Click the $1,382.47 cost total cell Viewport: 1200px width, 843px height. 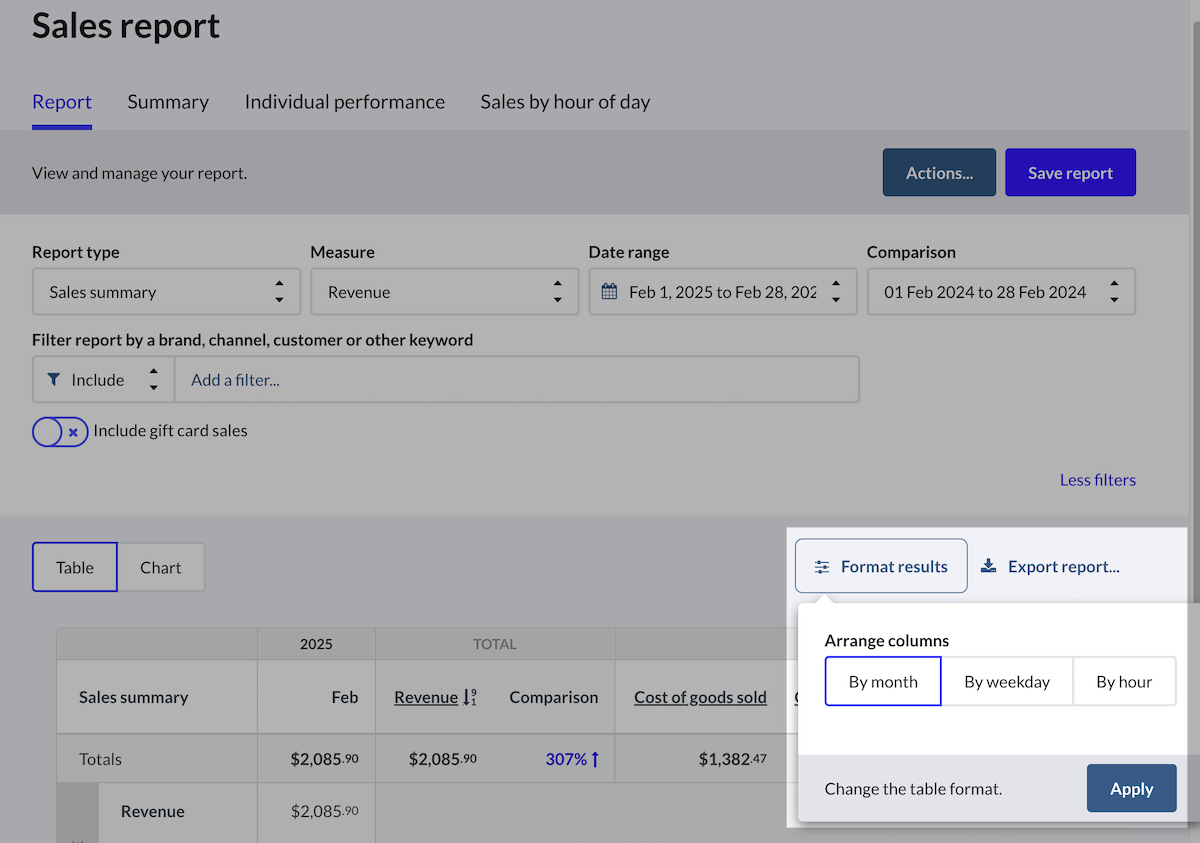[x=733, y=759]
